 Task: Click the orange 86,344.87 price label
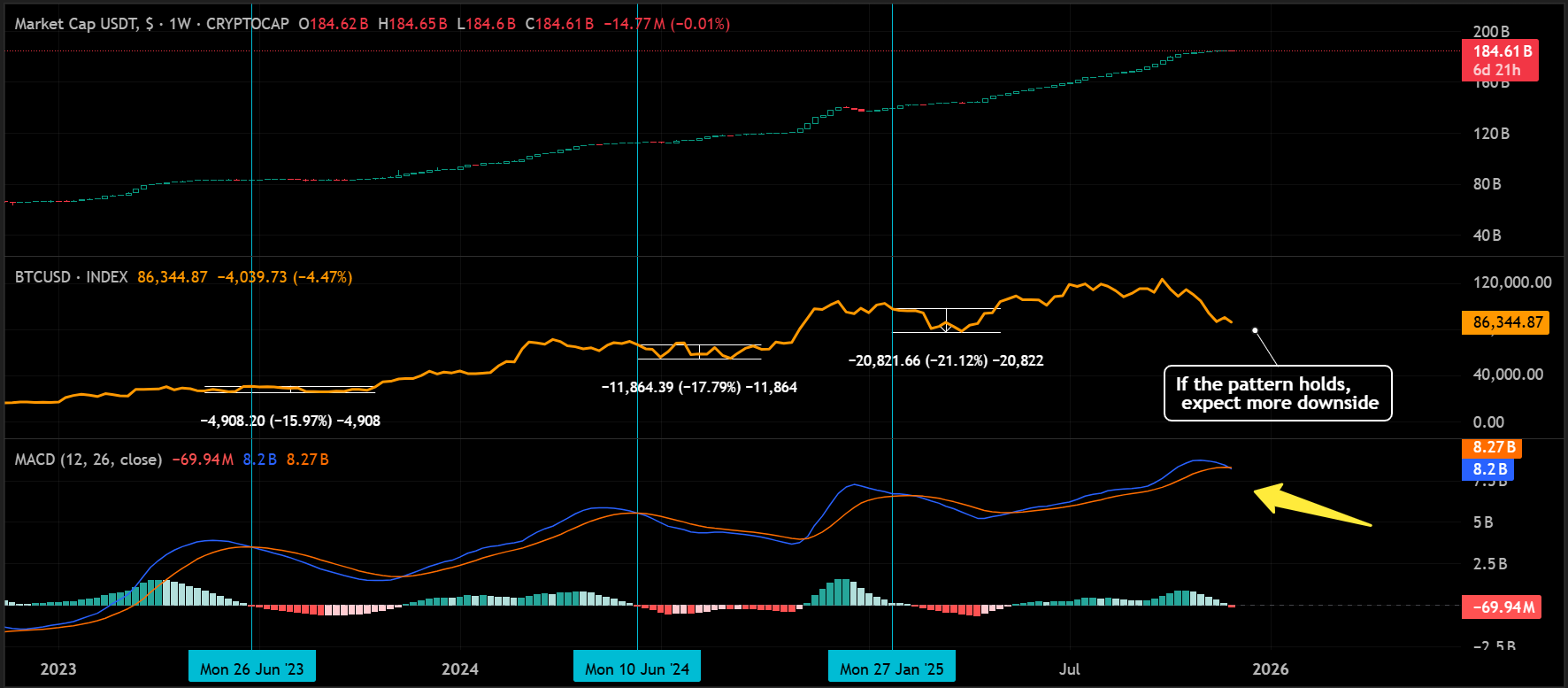(1507, 322)
